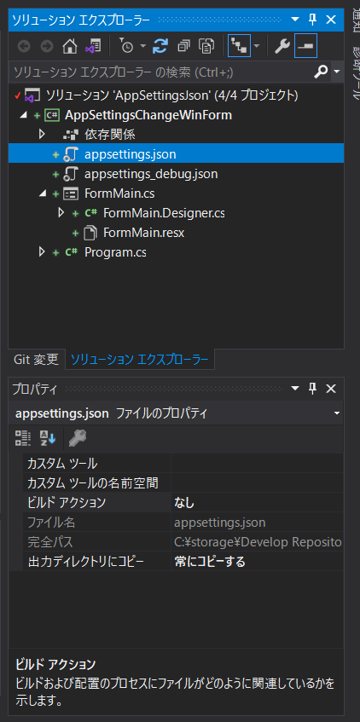Select the カスタム ツール property row
The height and width of the screenshot is (722, 360).
pos(183,463)
